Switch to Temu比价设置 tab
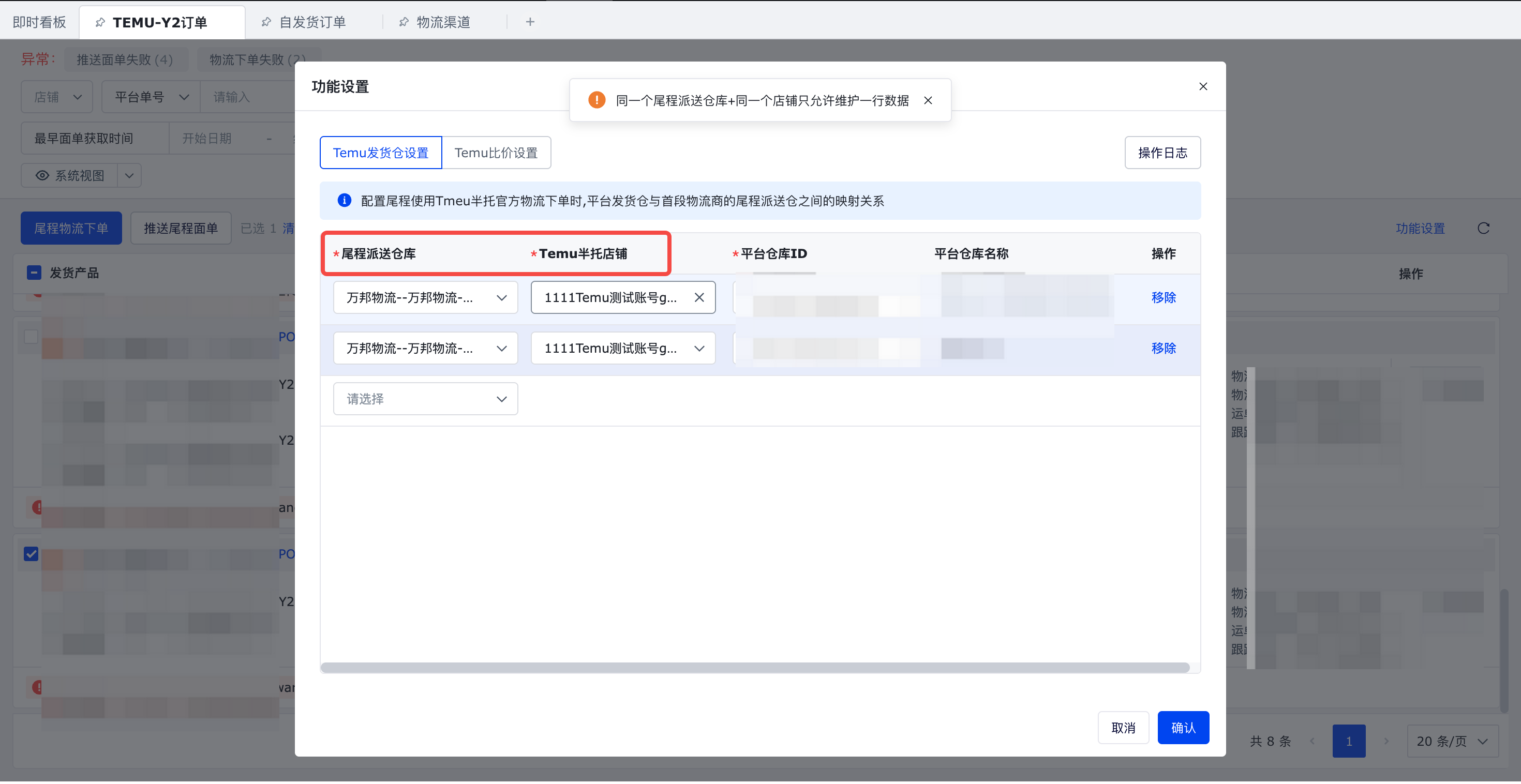 496,153
